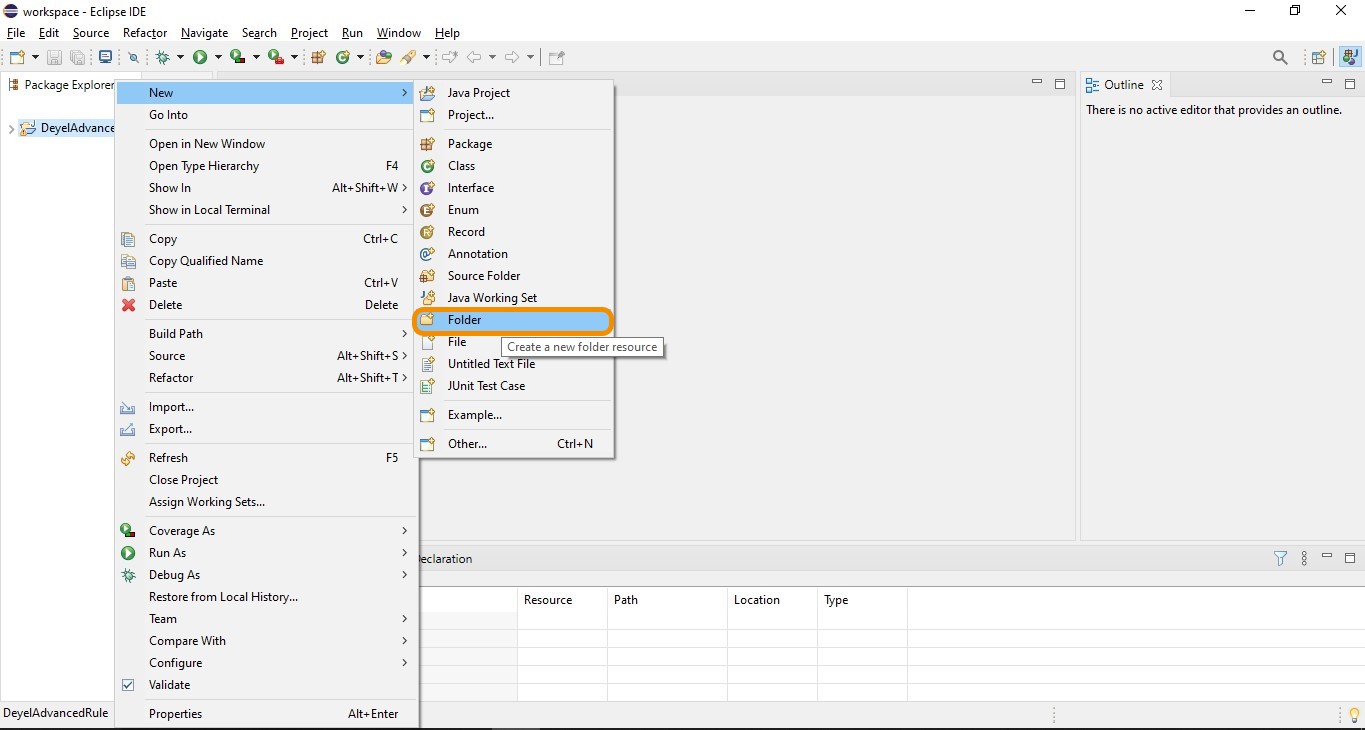This screenshot has height=730, width=1365.
Task: Open the Window menu in menu bar
Action: 399,33
